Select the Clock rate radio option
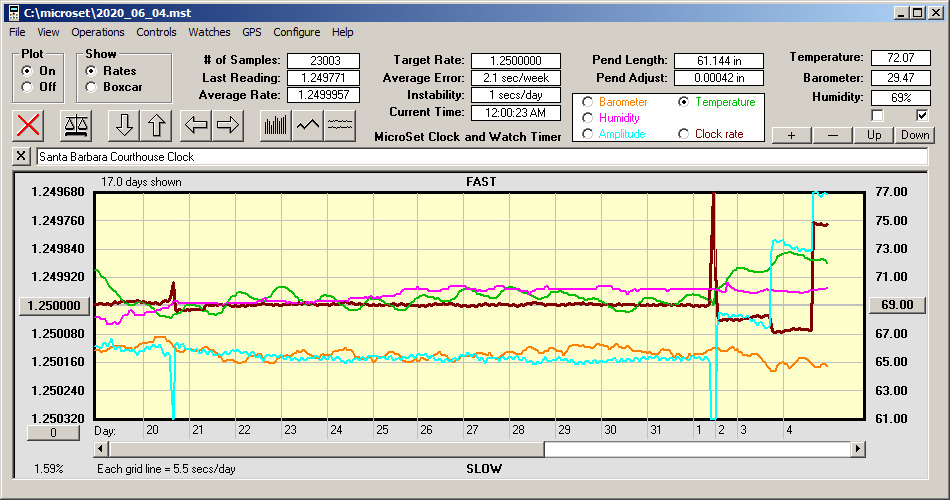The height and width of the screenshot is (500, 950). (x=683, y=134)
